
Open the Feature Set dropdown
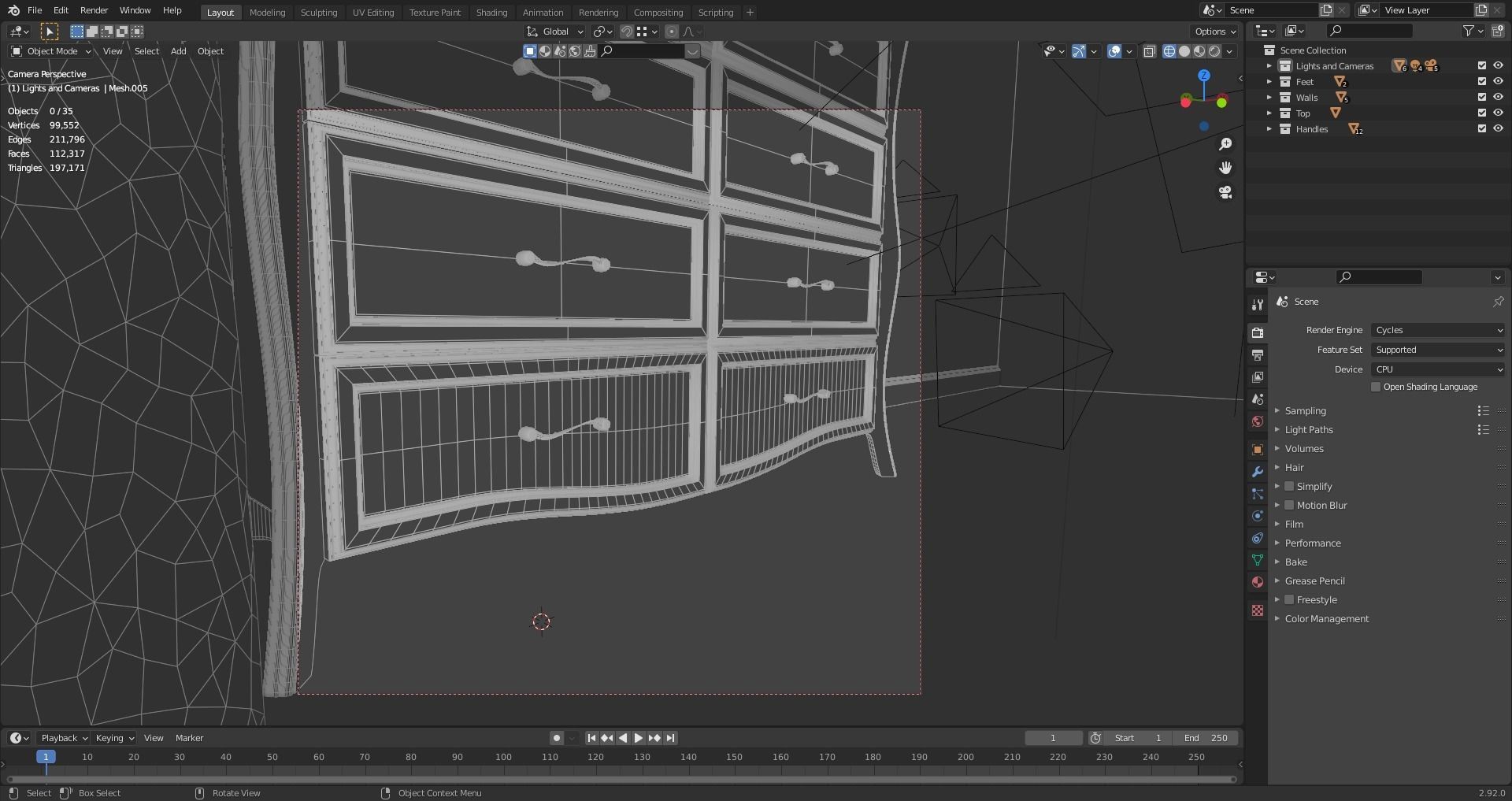pos(1439,350)
